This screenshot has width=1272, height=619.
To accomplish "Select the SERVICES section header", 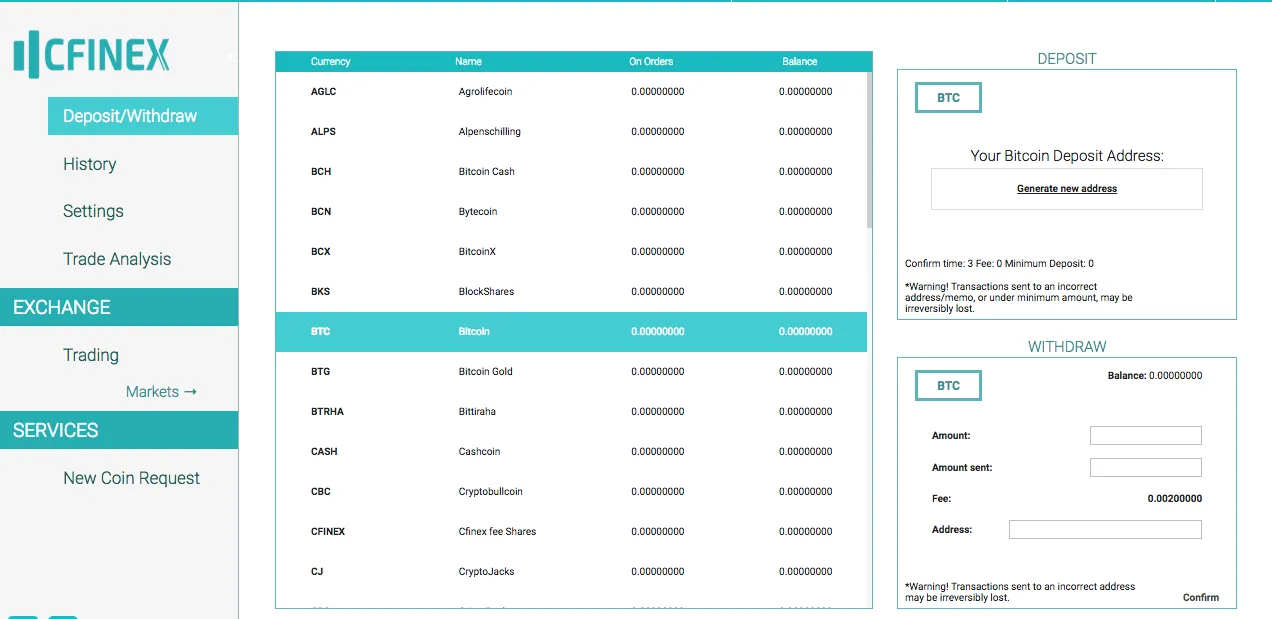I will [119, 430].
